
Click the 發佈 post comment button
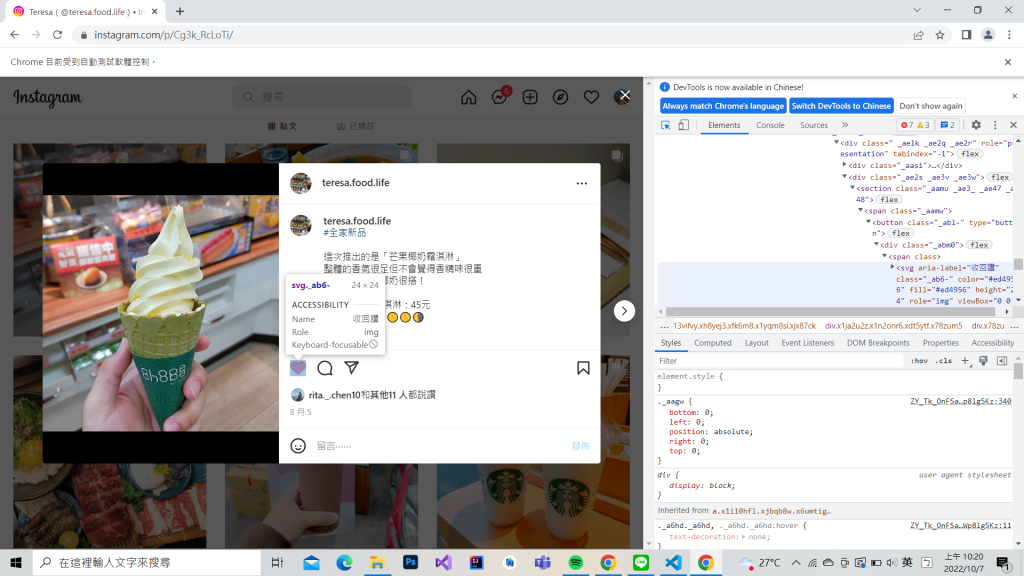580,445
